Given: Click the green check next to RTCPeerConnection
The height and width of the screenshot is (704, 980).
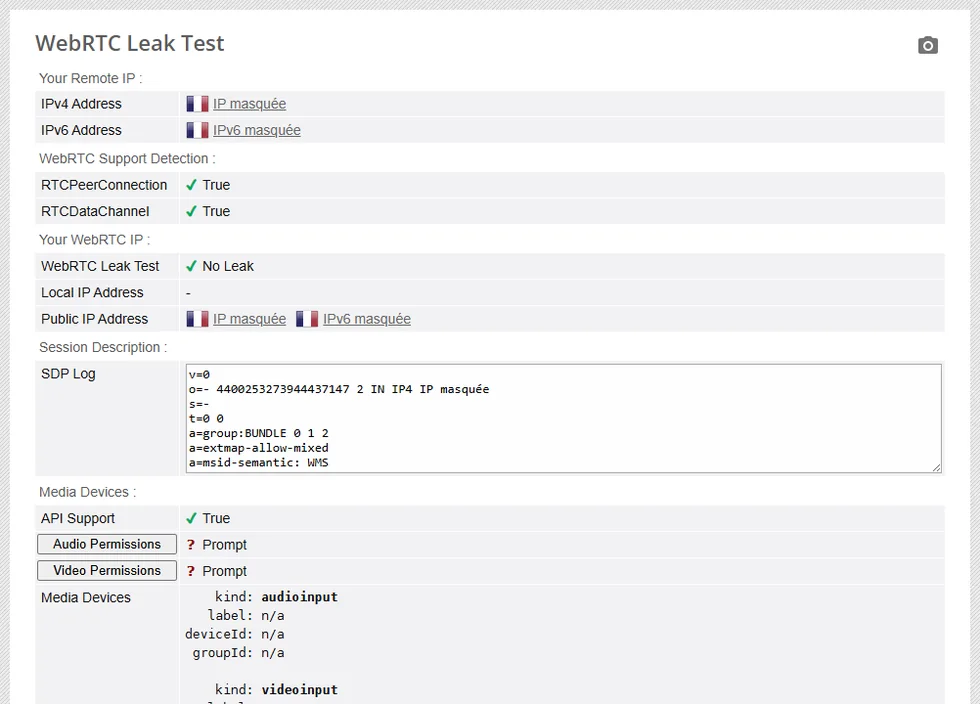Looking at the screenshot, I should (191, 185).
